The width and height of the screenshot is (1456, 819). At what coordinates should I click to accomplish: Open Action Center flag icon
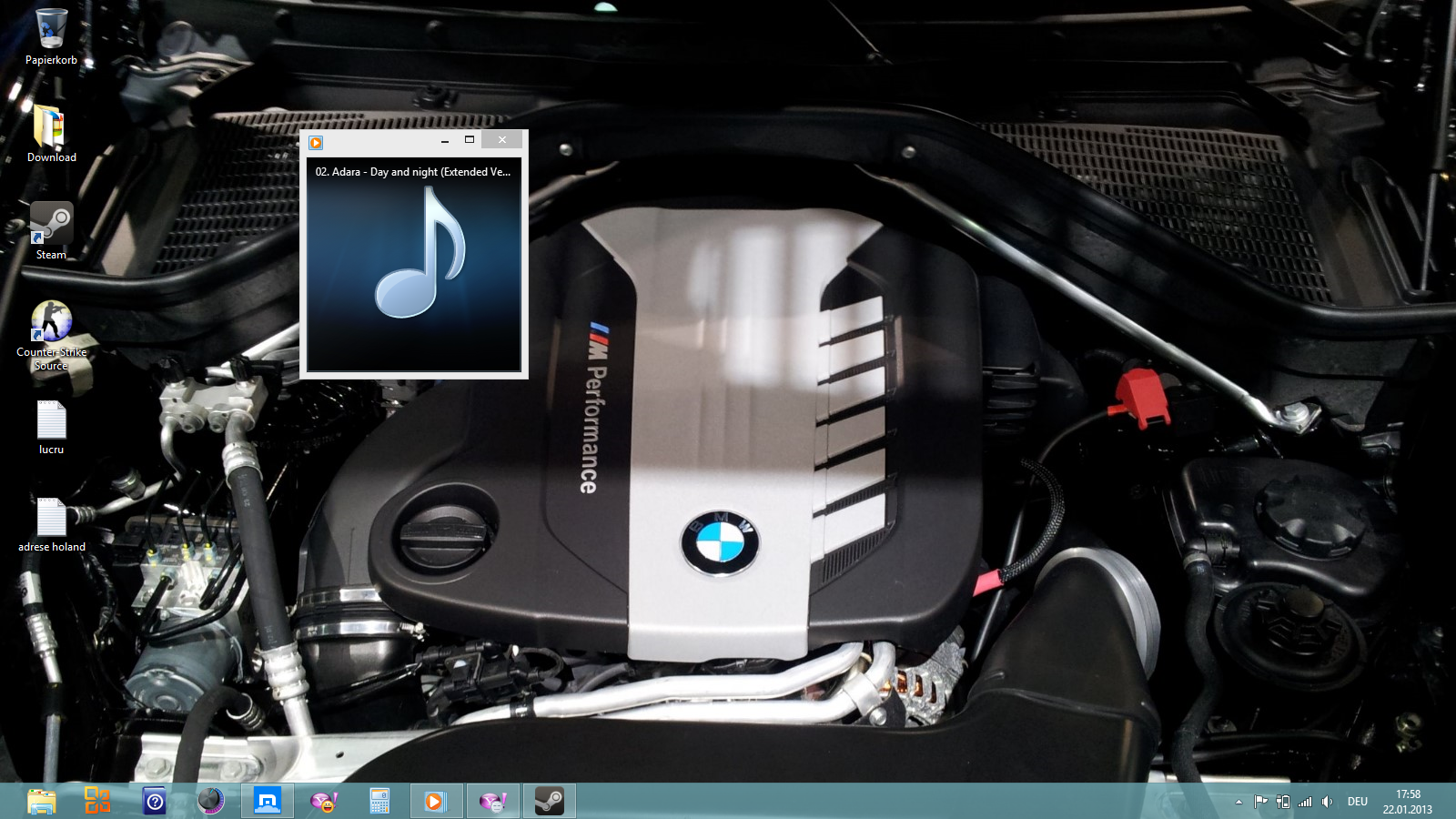point(1260,802)
